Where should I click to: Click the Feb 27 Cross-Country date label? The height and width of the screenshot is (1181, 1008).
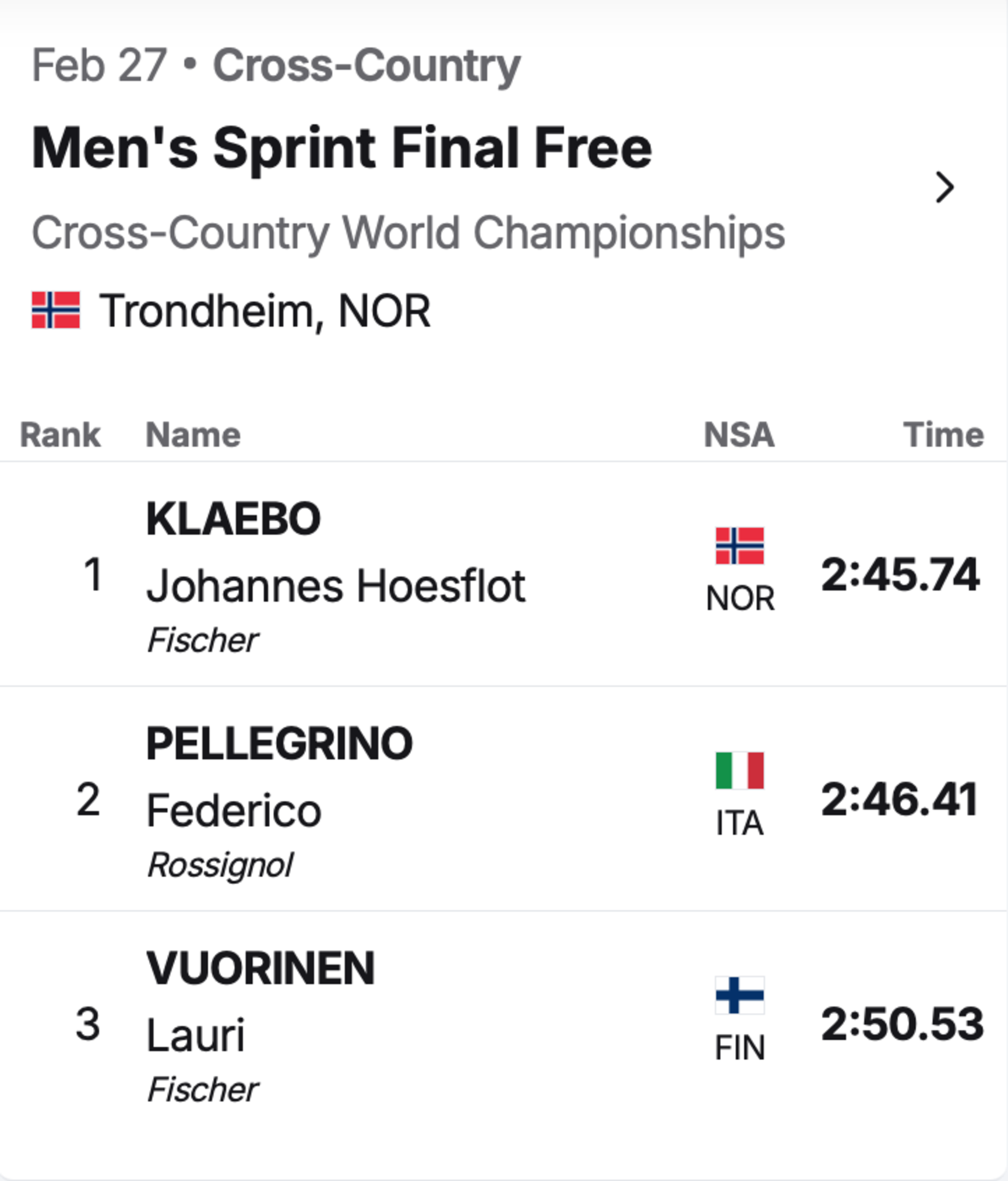click(276, 66)
